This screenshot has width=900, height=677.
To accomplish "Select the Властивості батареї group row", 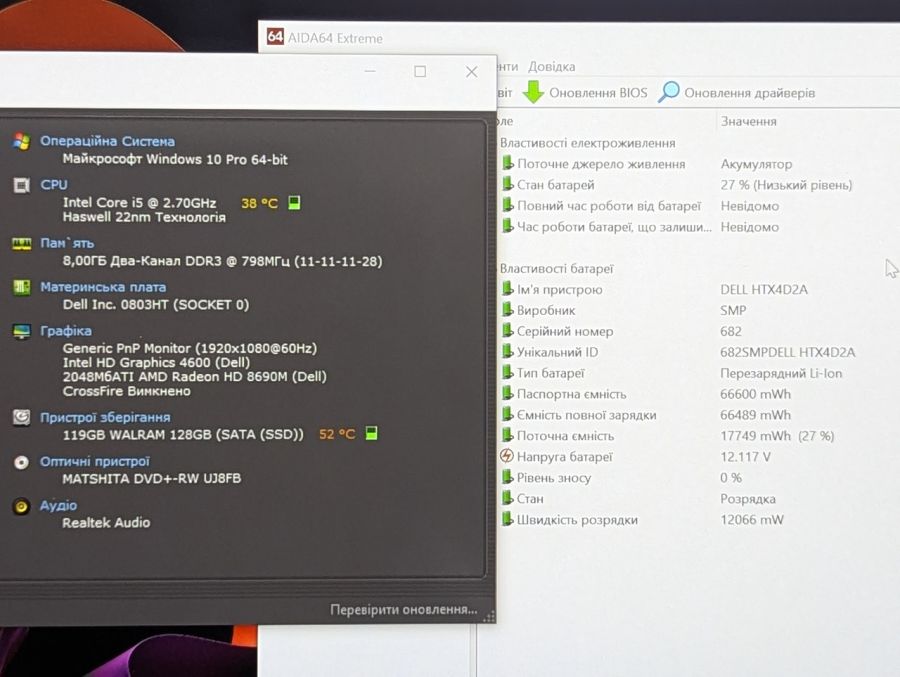I will pyautogui.click(x=556, y=268).
